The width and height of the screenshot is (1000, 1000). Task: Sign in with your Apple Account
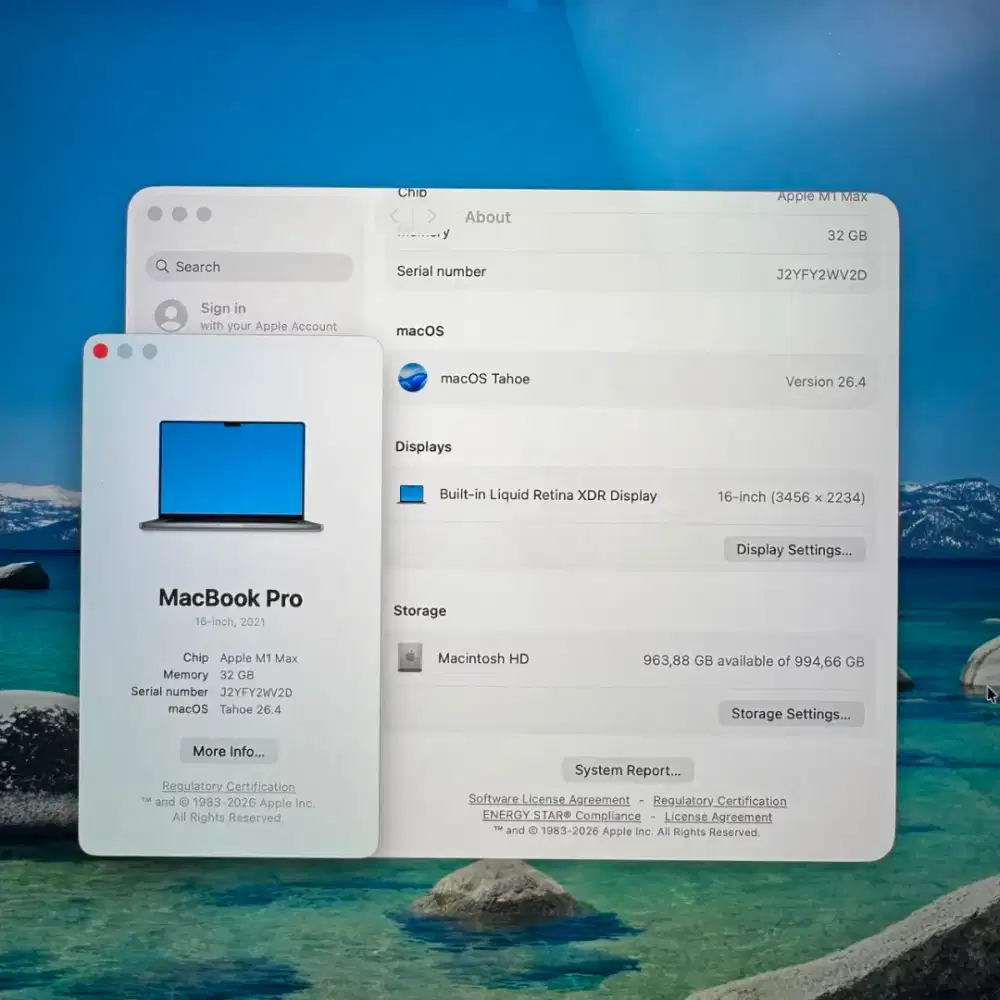tap(247, 316)
